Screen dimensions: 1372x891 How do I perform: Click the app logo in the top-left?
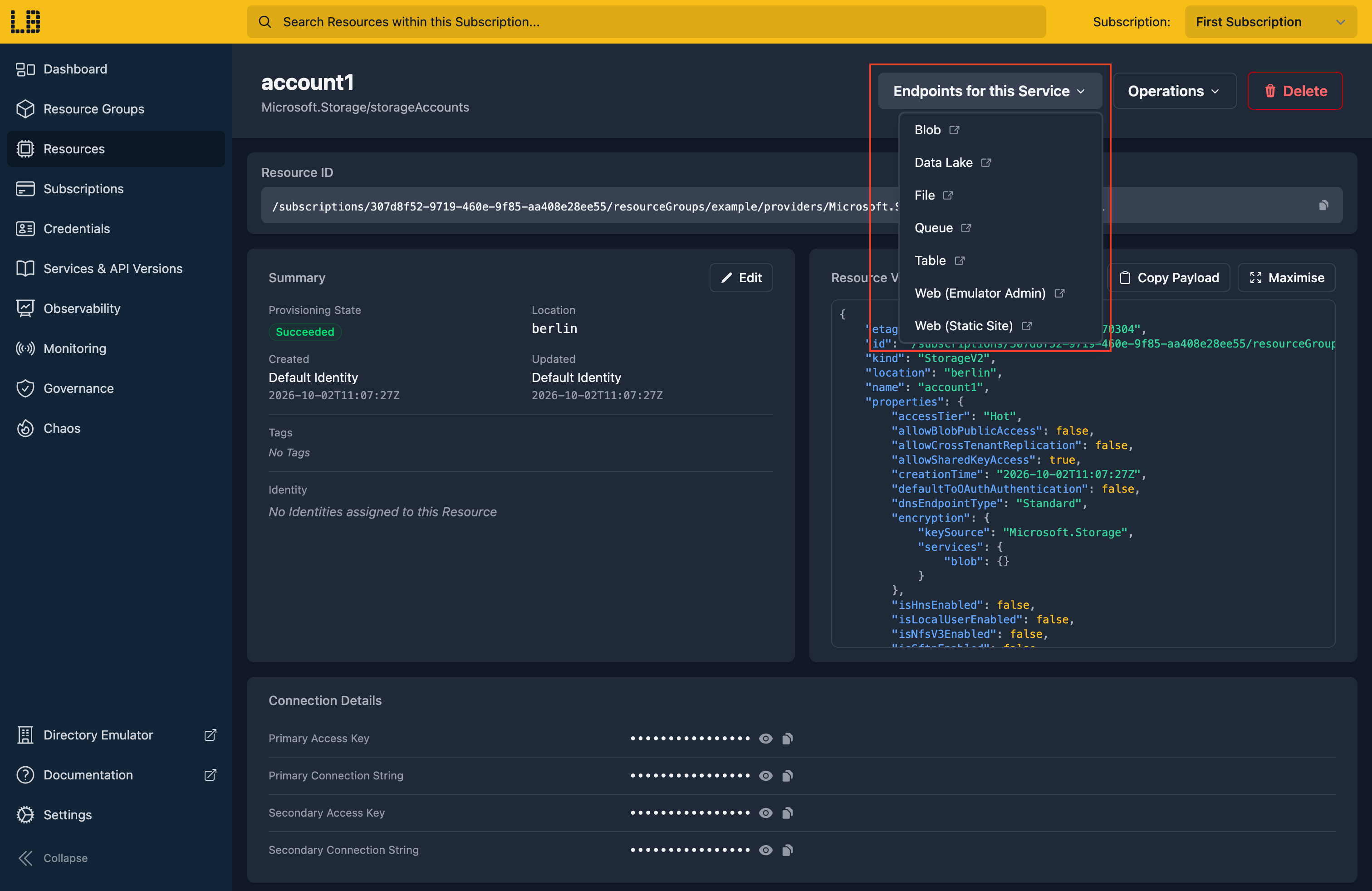[25, 21]
